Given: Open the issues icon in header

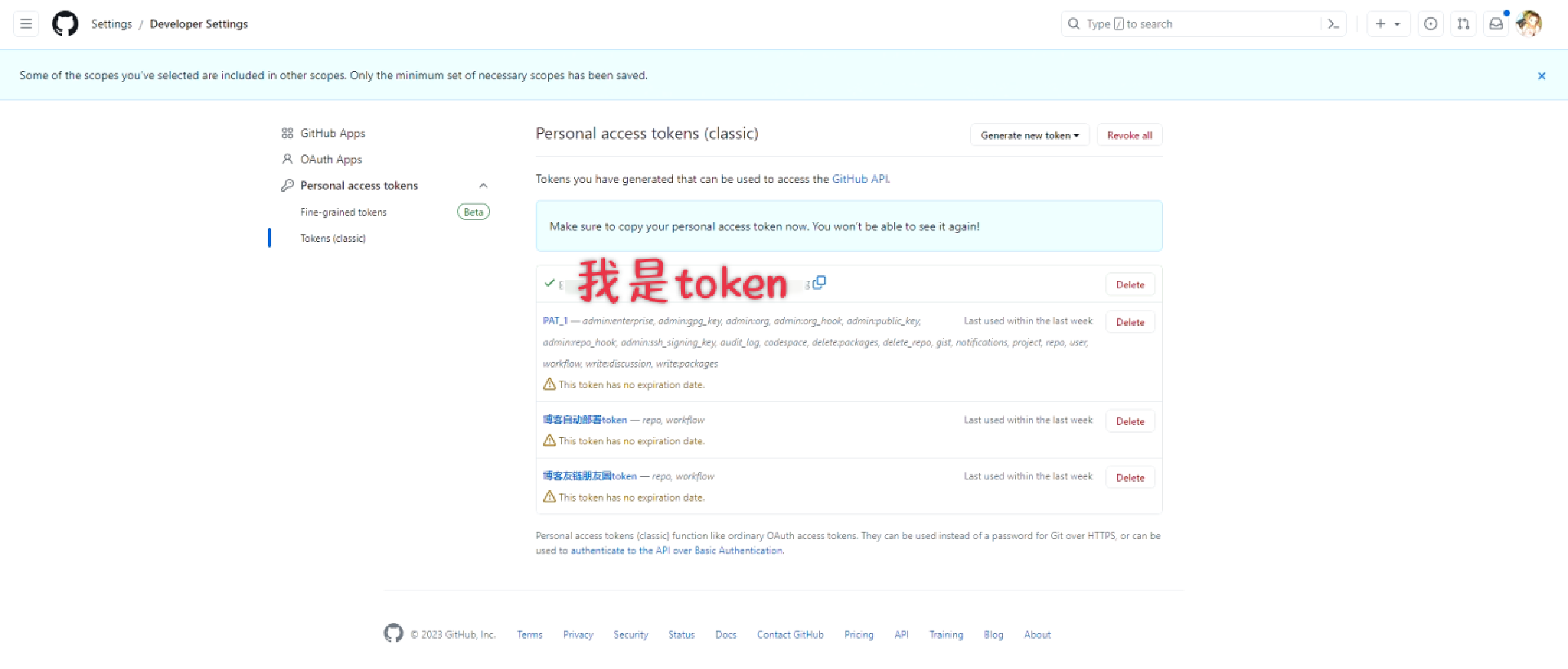Looking at the screenshot, I should click(1431, 24).
